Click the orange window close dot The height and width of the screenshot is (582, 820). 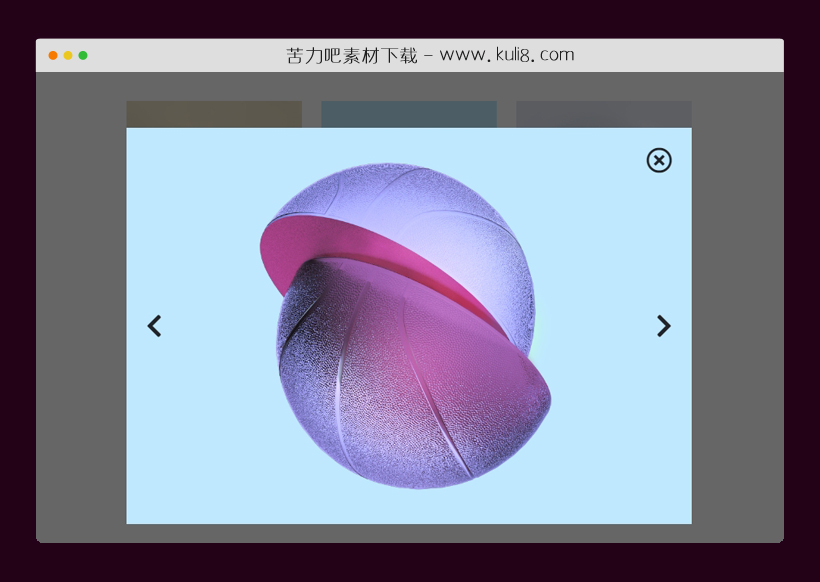pyautogui.click(x=53, y=56)
